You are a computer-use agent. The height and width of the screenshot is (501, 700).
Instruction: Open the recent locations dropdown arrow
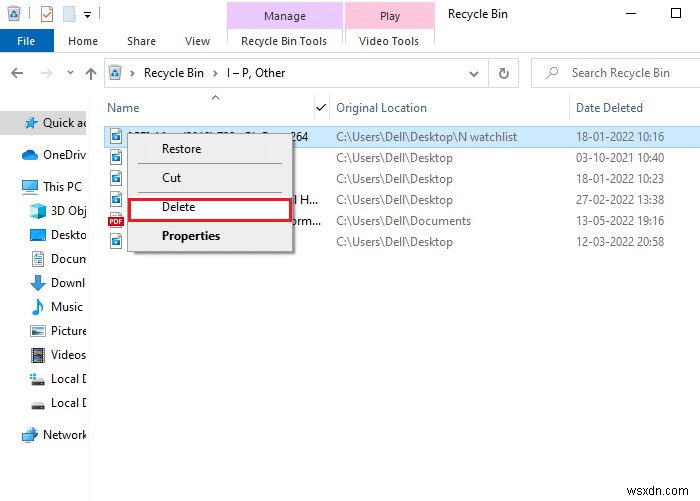coord(70,72)
